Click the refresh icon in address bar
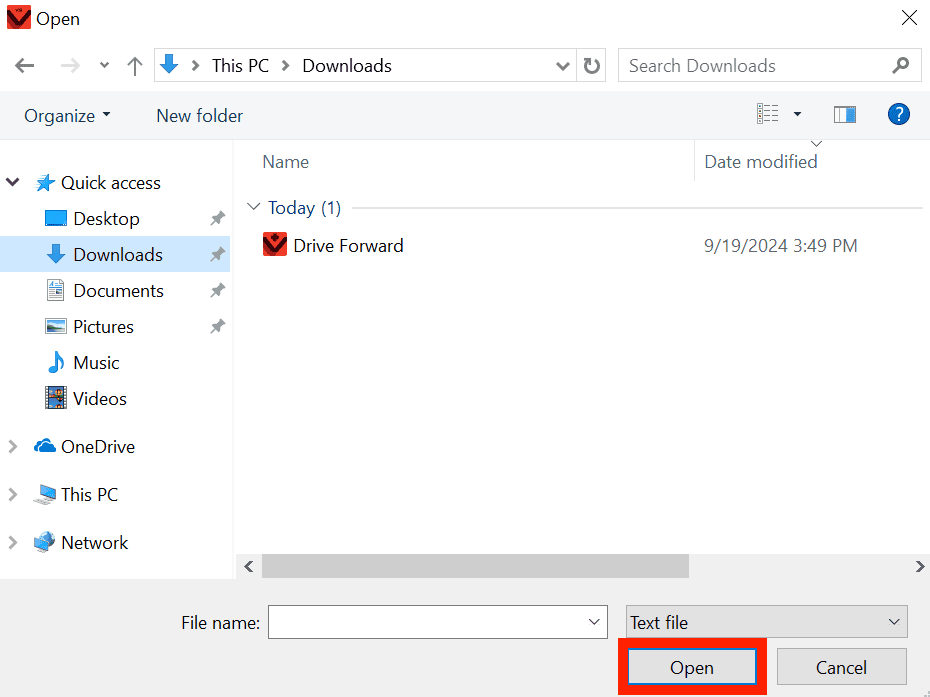930x697 pixels. (592, 65)
